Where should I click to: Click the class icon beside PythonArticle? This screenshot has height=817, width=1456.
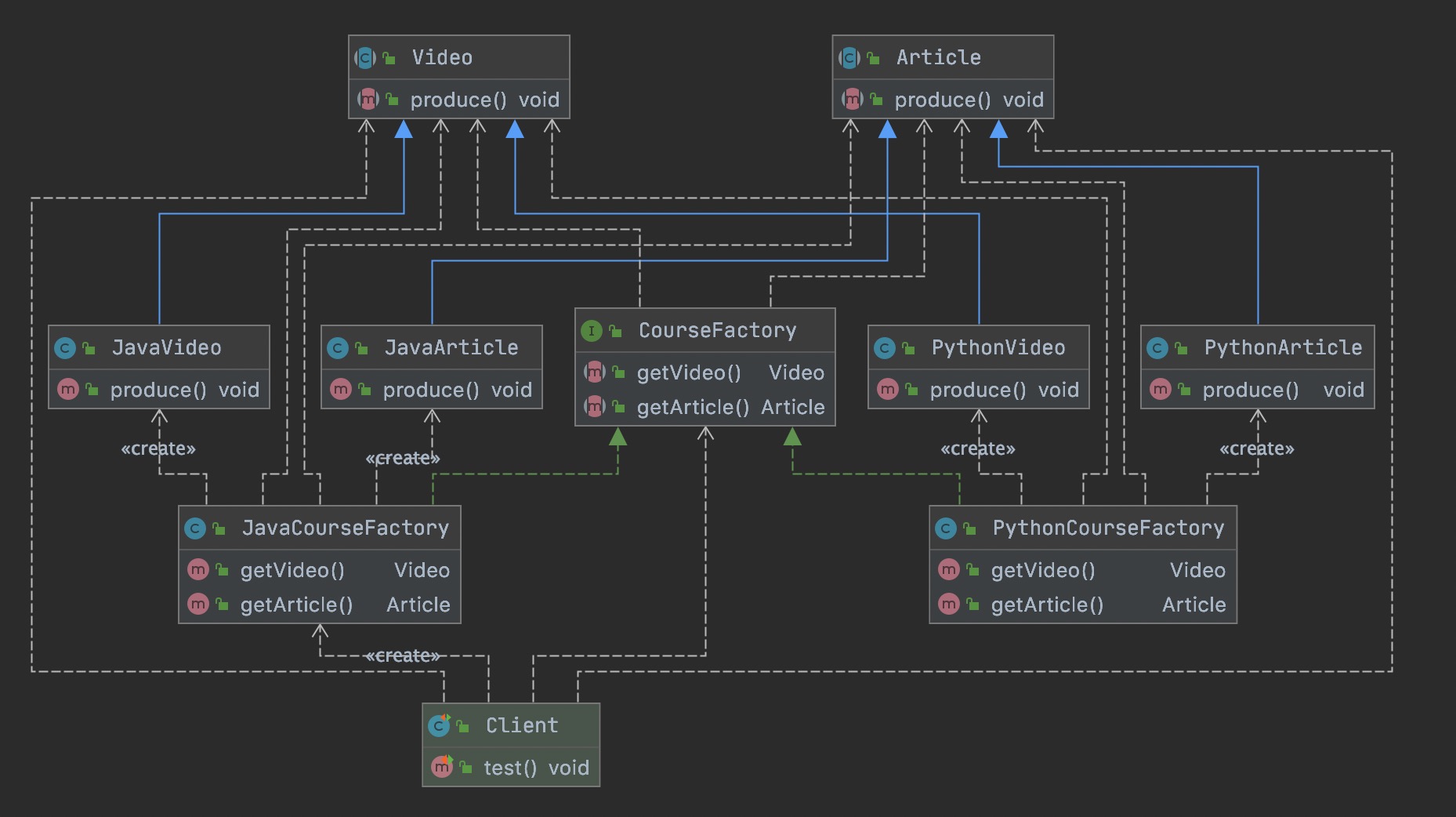pos(1157,348)
